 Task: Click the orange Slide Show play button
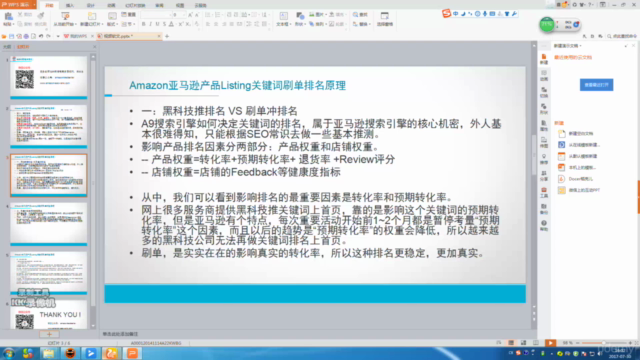pyautogui.click(x=550, y=343)
